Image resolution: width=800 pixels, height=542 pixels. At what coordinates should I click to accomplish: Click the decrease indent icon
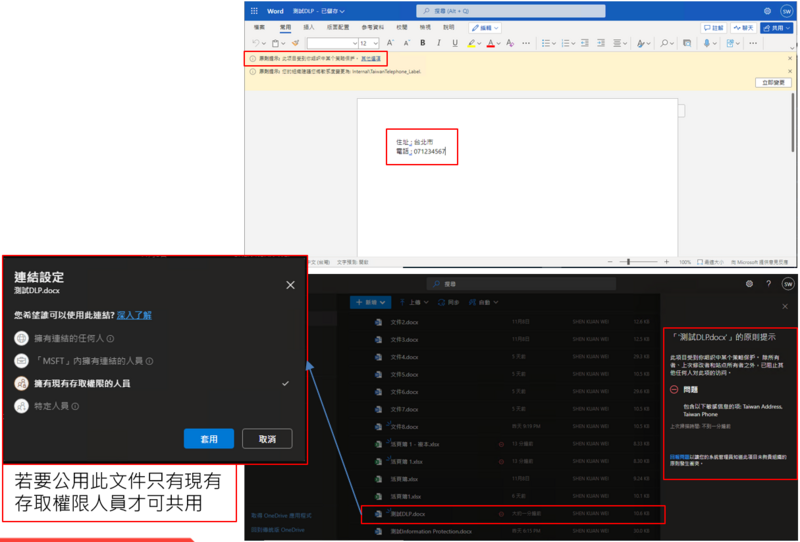(585, 43)
